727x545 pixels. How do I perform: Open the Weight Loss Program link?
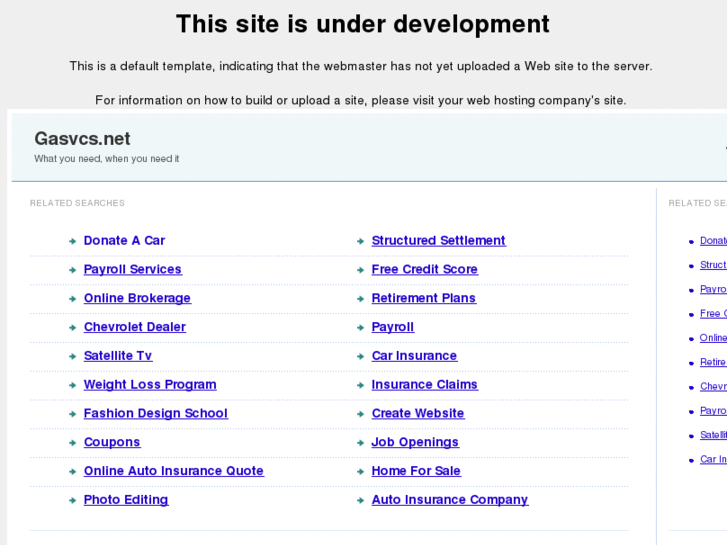[x=150, y=385]
